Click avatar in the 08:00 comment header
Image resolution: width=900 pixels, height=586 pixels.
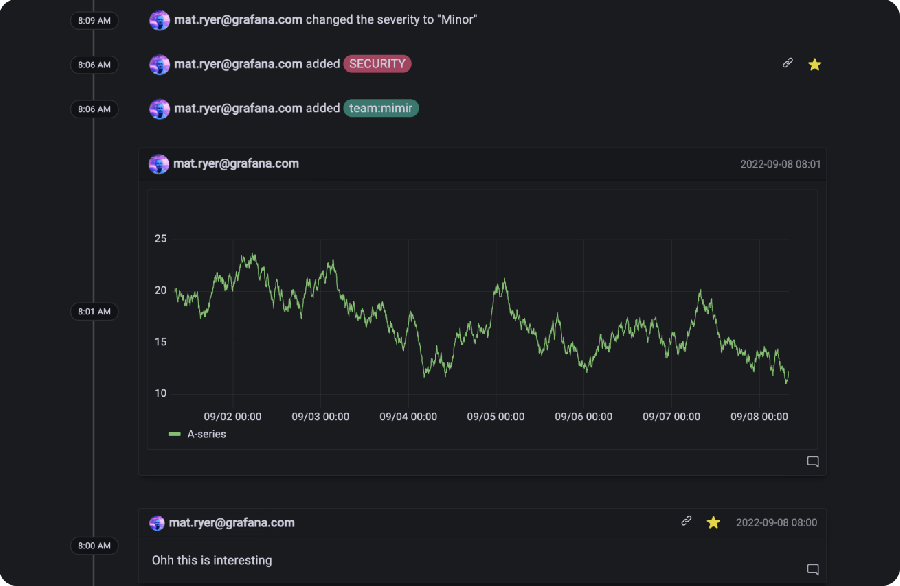point(157,522)
